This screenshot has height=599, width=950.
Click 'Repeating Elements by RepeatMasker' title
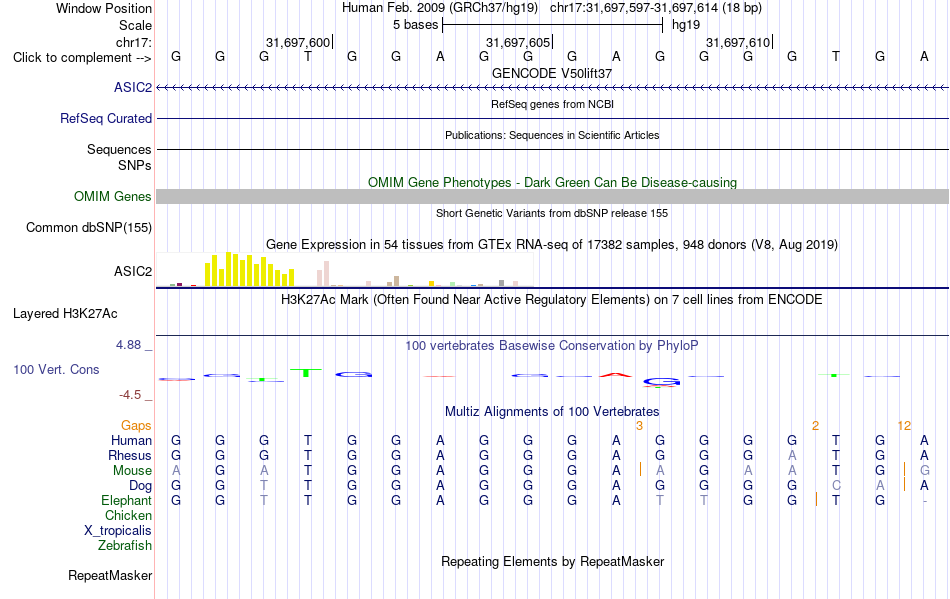tap(552, 561)
